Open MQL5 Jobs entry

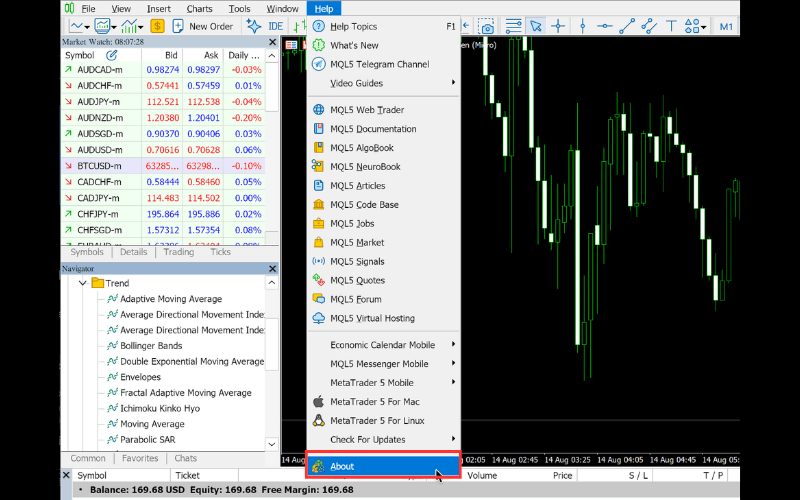[384, 223]
